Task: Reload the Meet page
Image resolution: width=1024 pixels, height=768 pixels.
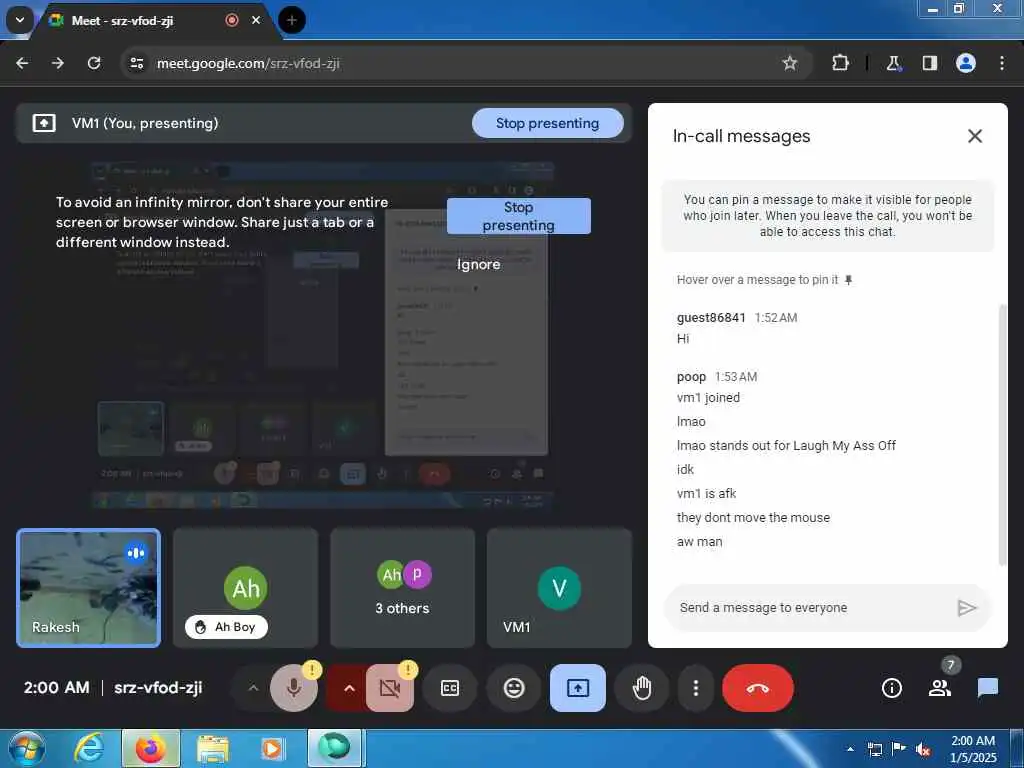Action: pyautogui.click(x=94, y=63)
